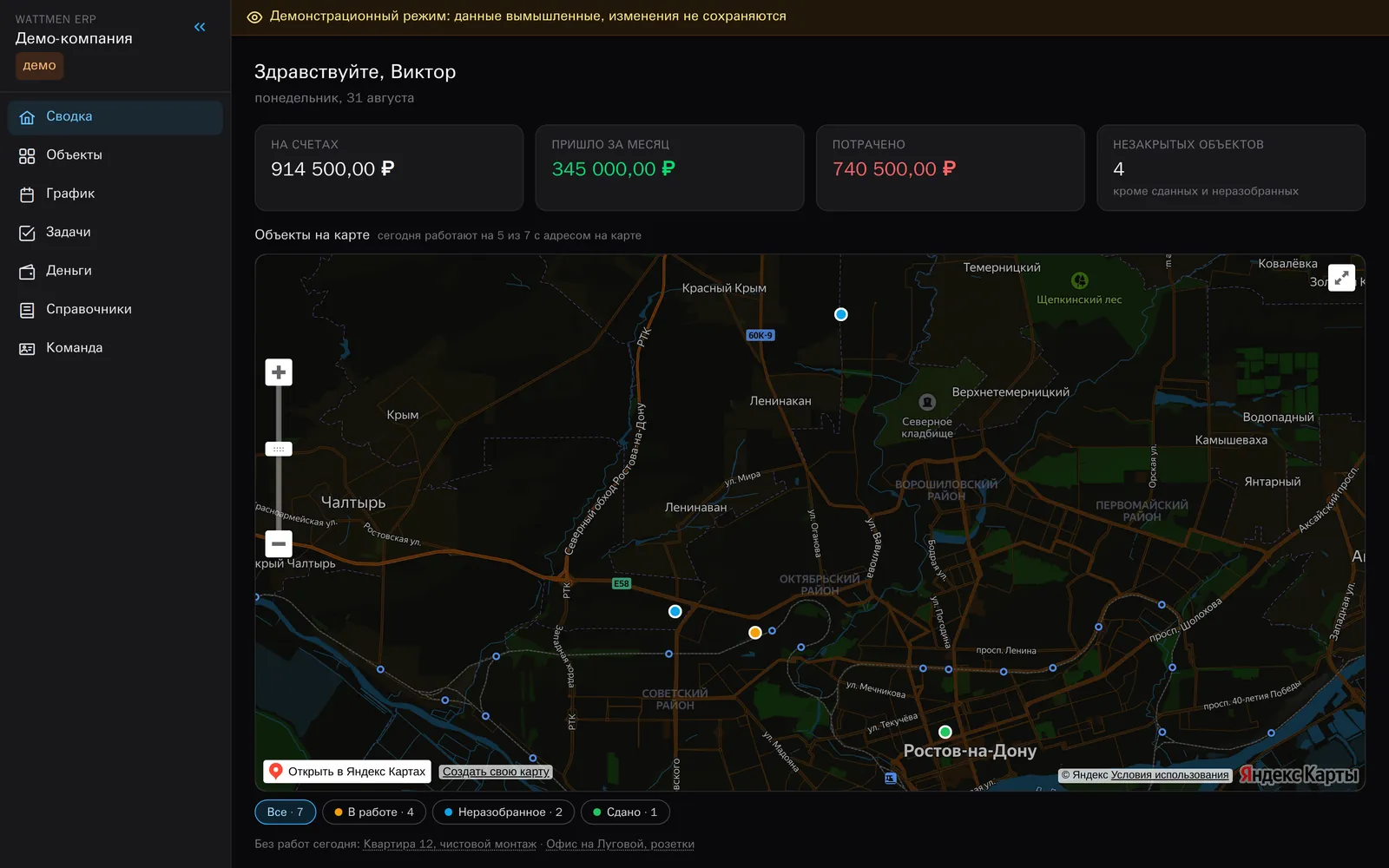The image size is (1389, 868).
Task: Click the НА СЧЕТАХ card
Action: (389, 168)
